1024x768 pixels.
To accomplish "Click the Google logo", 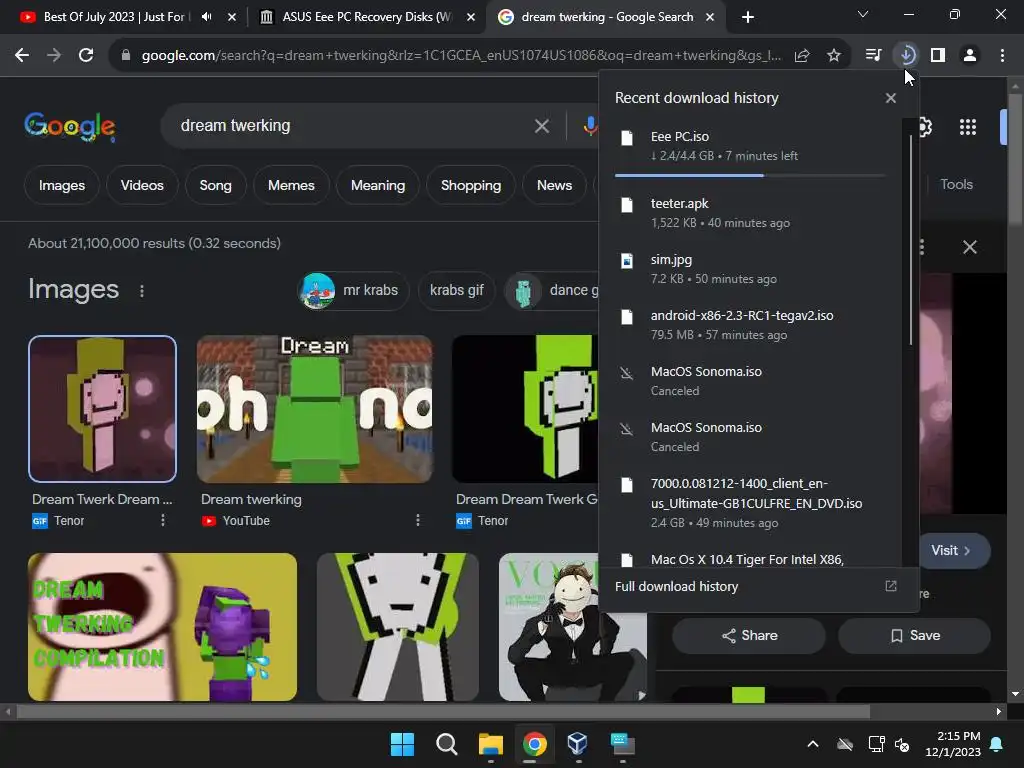I will click(70, 127).
